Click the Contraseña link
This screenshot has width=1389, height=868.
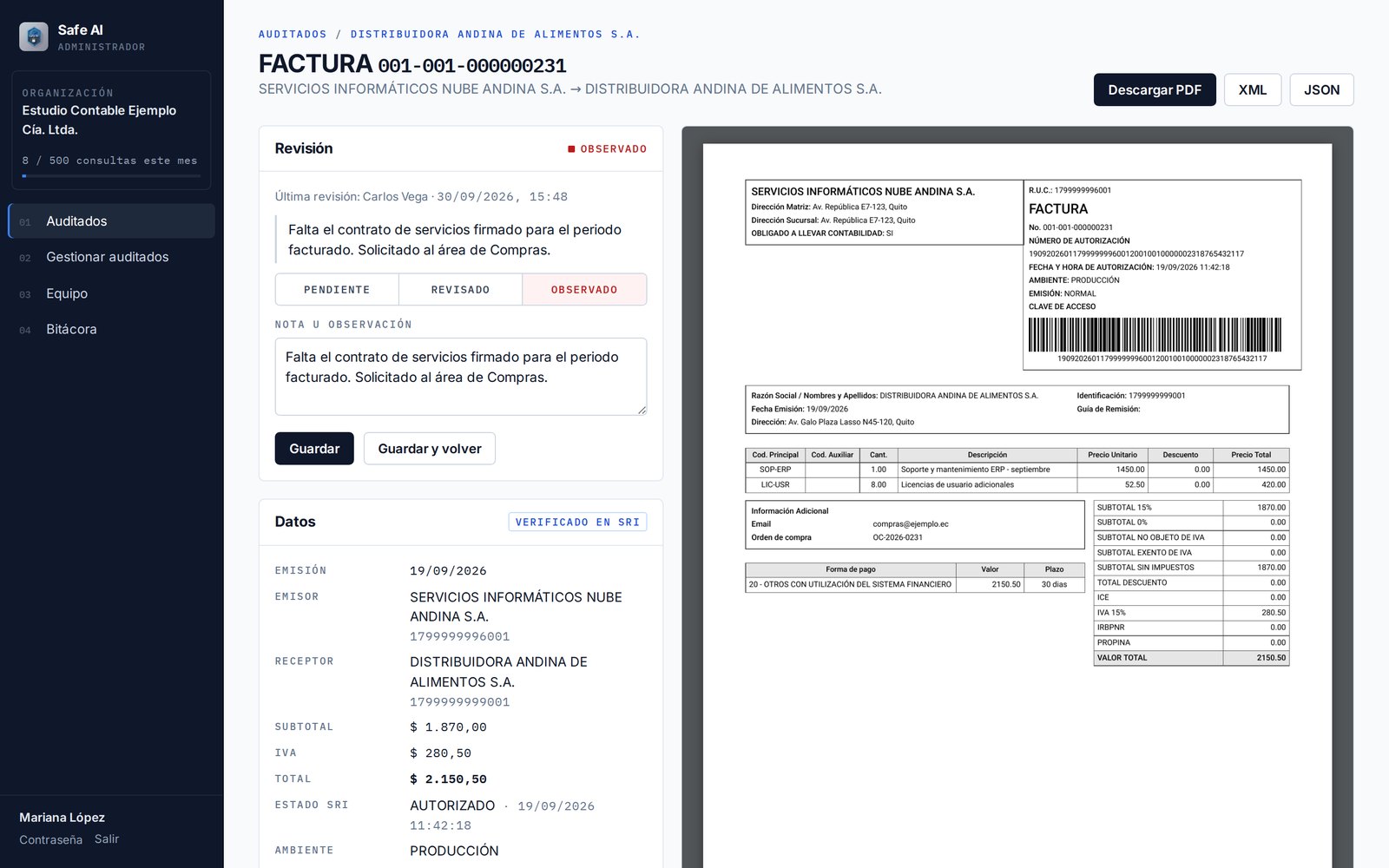(51, 839)
